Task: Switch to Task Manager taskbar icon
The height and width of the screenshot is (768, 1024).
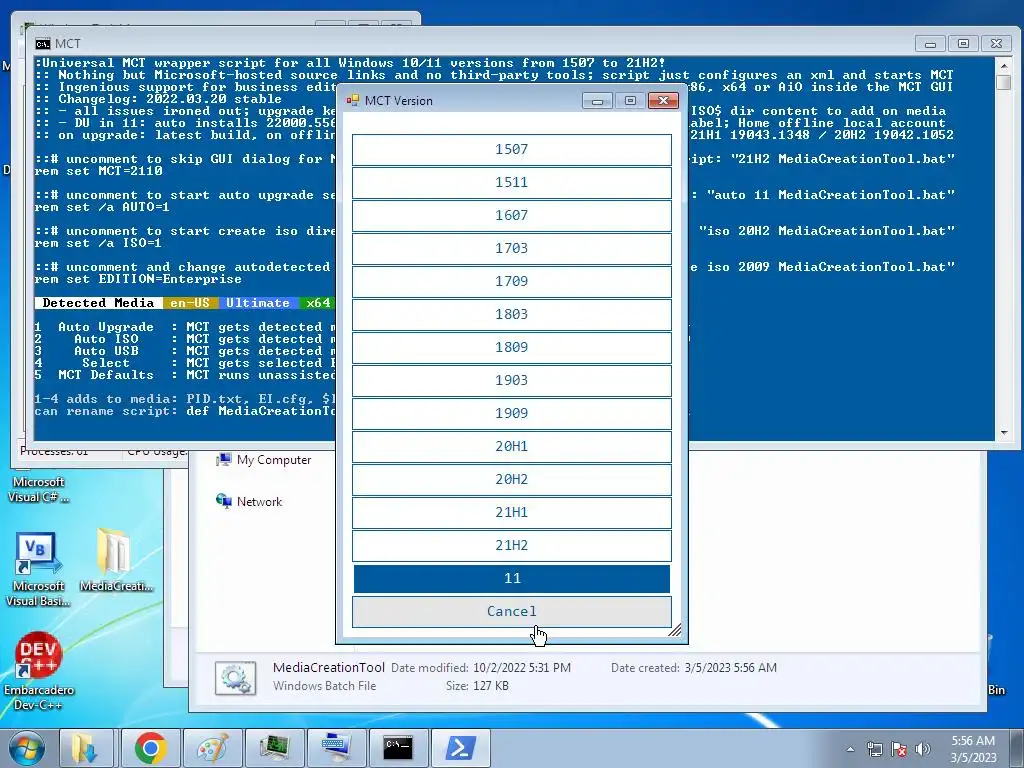Action: click(x=274, y=748)
